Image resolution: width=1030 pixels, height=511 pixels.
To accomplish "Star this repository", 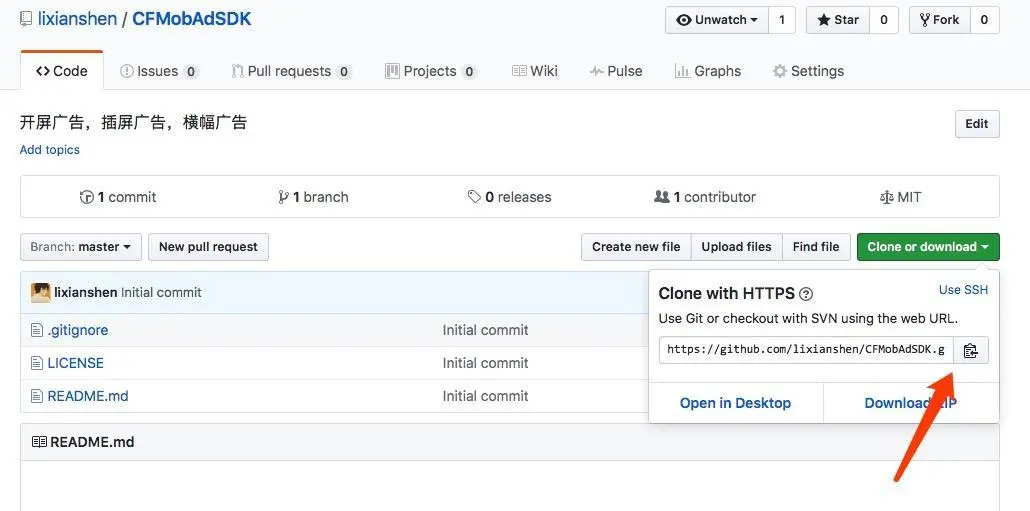I will tap(838, 20).
